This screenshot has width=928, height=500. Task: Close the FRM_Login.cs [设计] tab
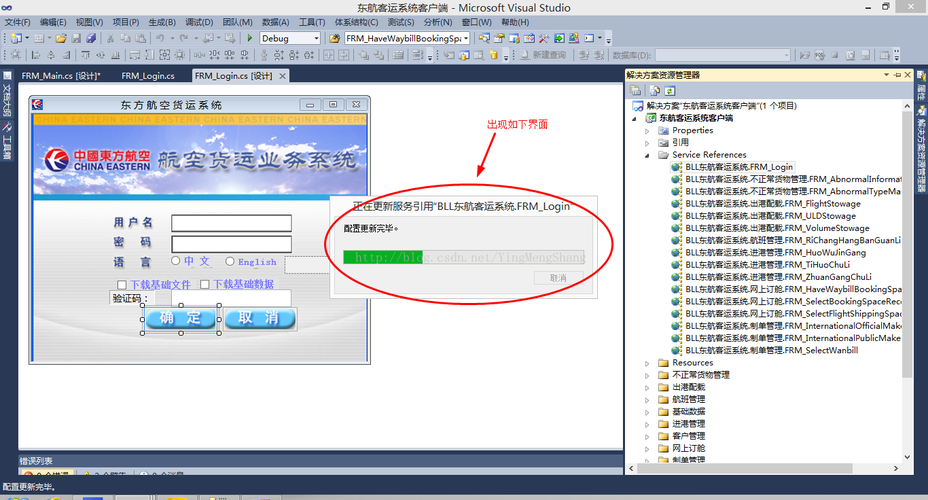click(x=283, y=76)
